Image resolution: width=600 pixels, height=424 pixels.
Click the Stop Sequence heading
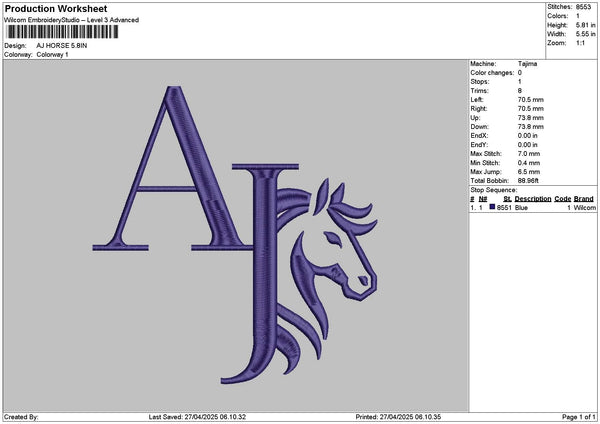click(493, 189)
